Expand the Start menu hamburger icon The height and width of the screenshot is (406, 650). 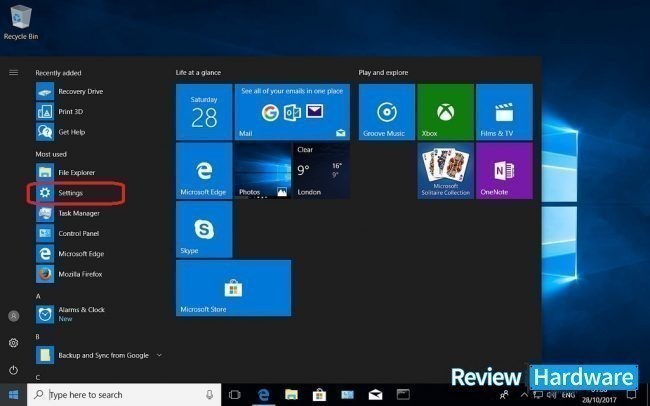point(13,73)
